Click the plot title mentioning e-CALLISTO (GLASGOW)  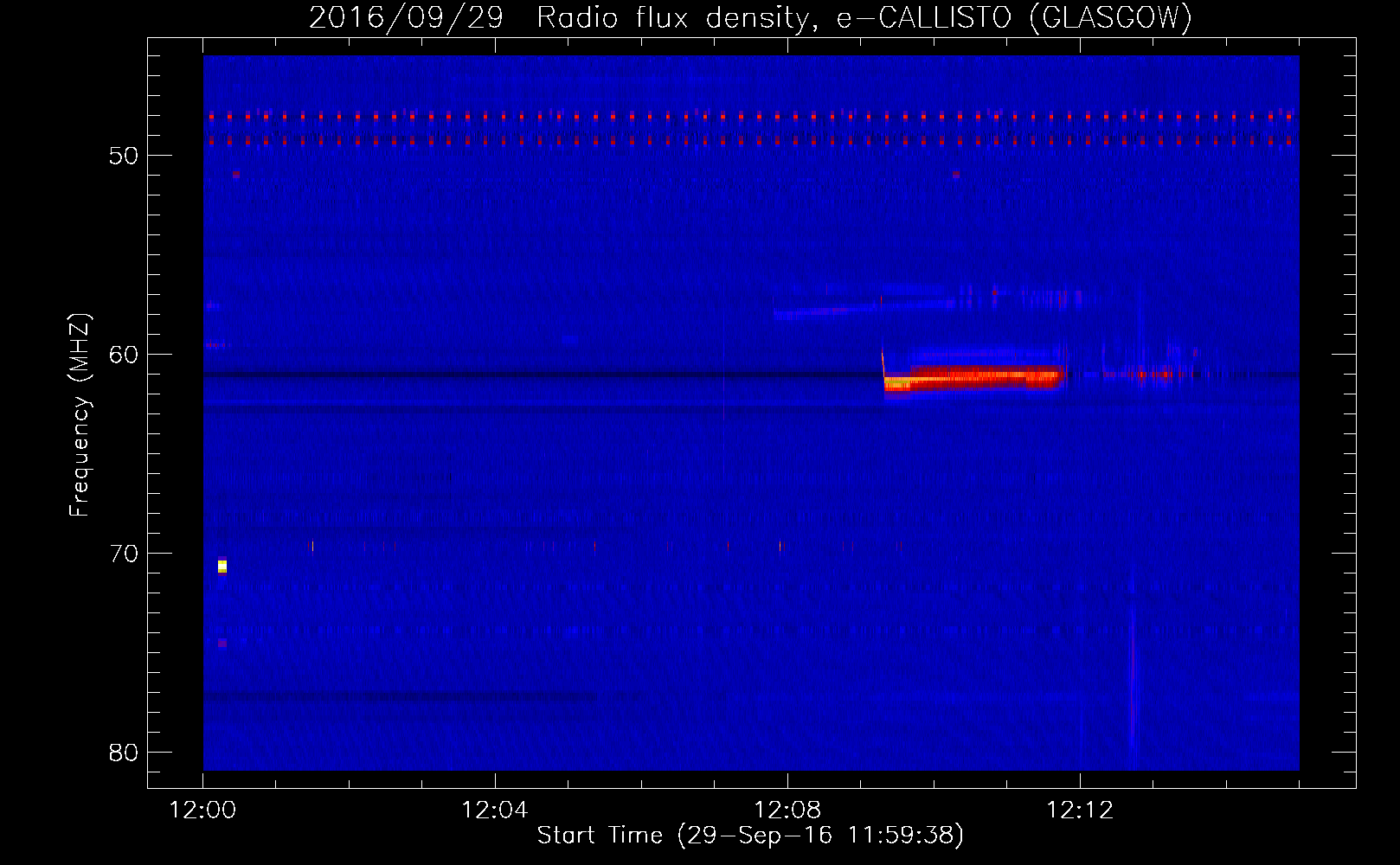751,17
